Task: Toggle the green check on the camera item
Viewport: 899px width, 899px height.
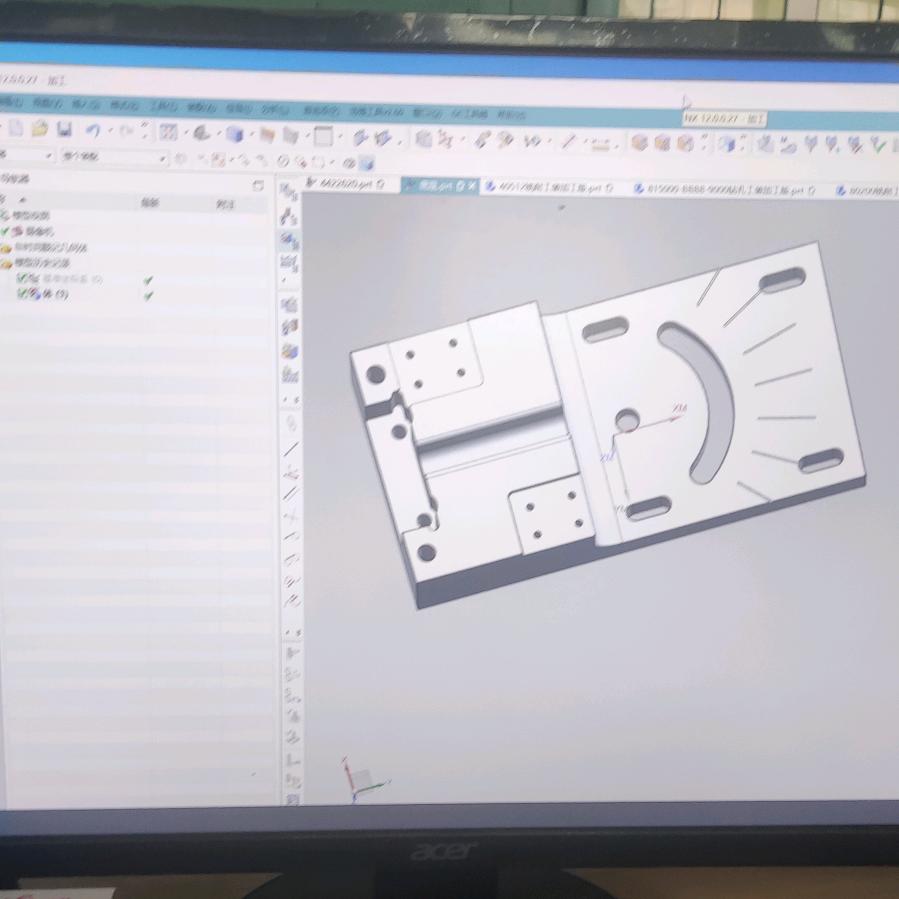Action: (6, 231)
